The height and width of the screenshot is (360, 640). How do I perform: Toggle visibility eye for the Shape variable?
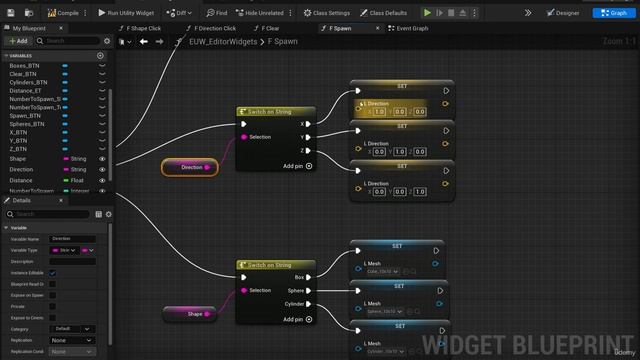pos(102,159)
